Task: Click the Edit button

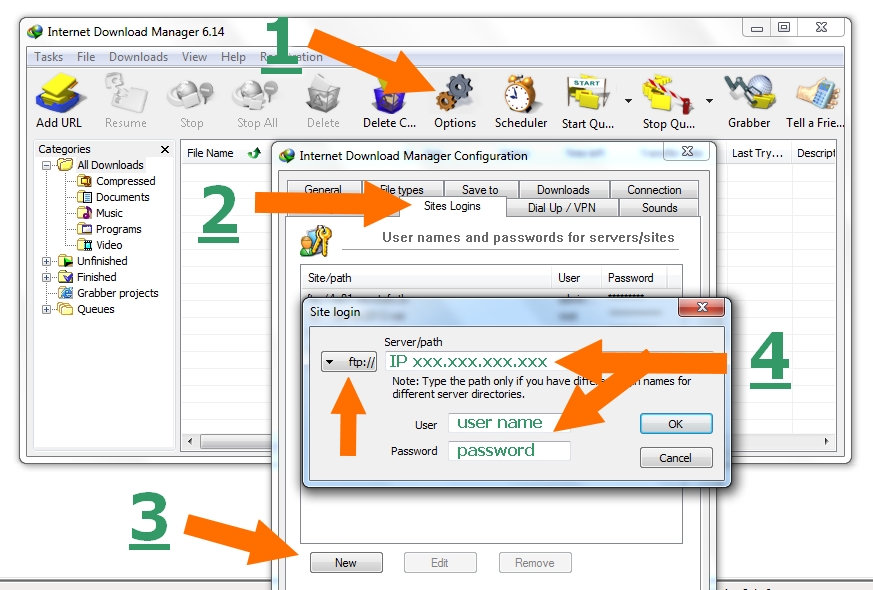Action: (x=440, y=563)
